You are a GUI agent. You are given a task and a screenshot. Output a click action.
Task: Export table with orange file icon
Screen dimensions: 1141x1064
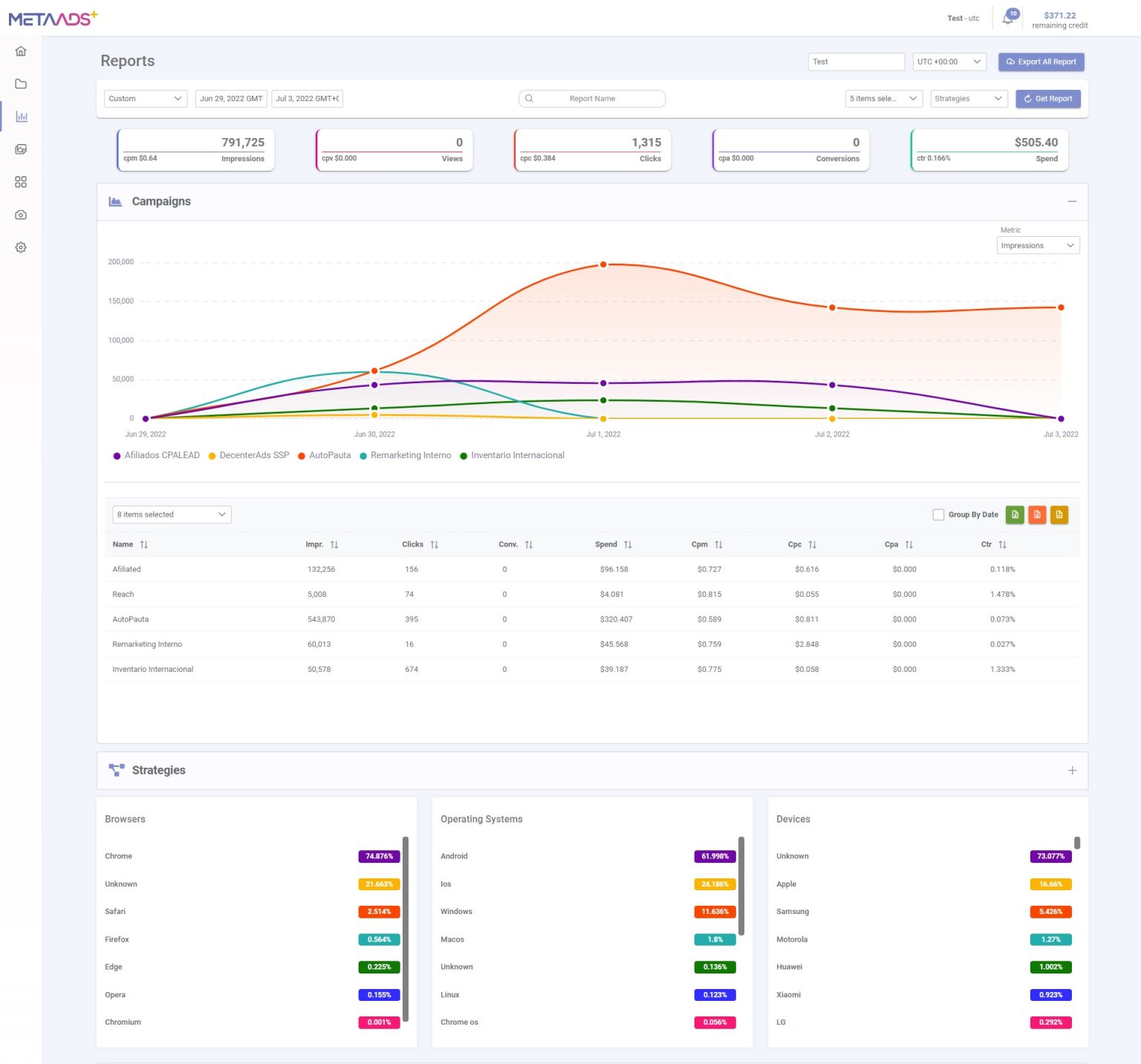1037,515
